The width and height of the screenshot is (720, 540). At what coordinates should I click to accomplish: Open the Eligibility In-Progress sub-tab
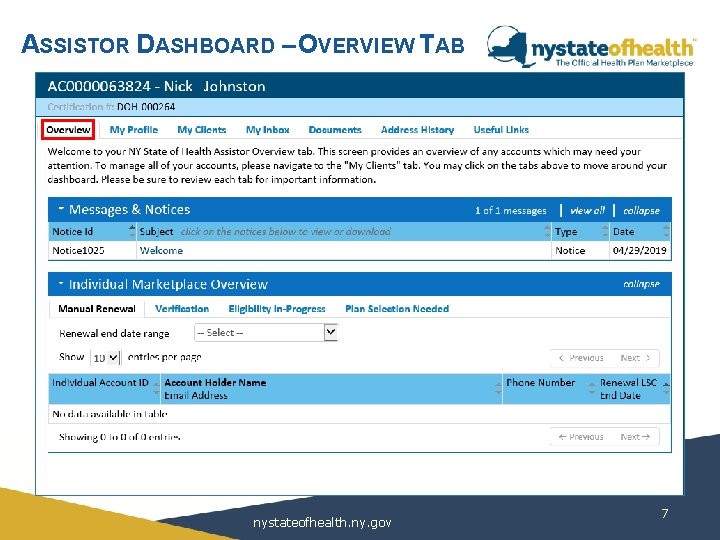[x=277, y=309]
